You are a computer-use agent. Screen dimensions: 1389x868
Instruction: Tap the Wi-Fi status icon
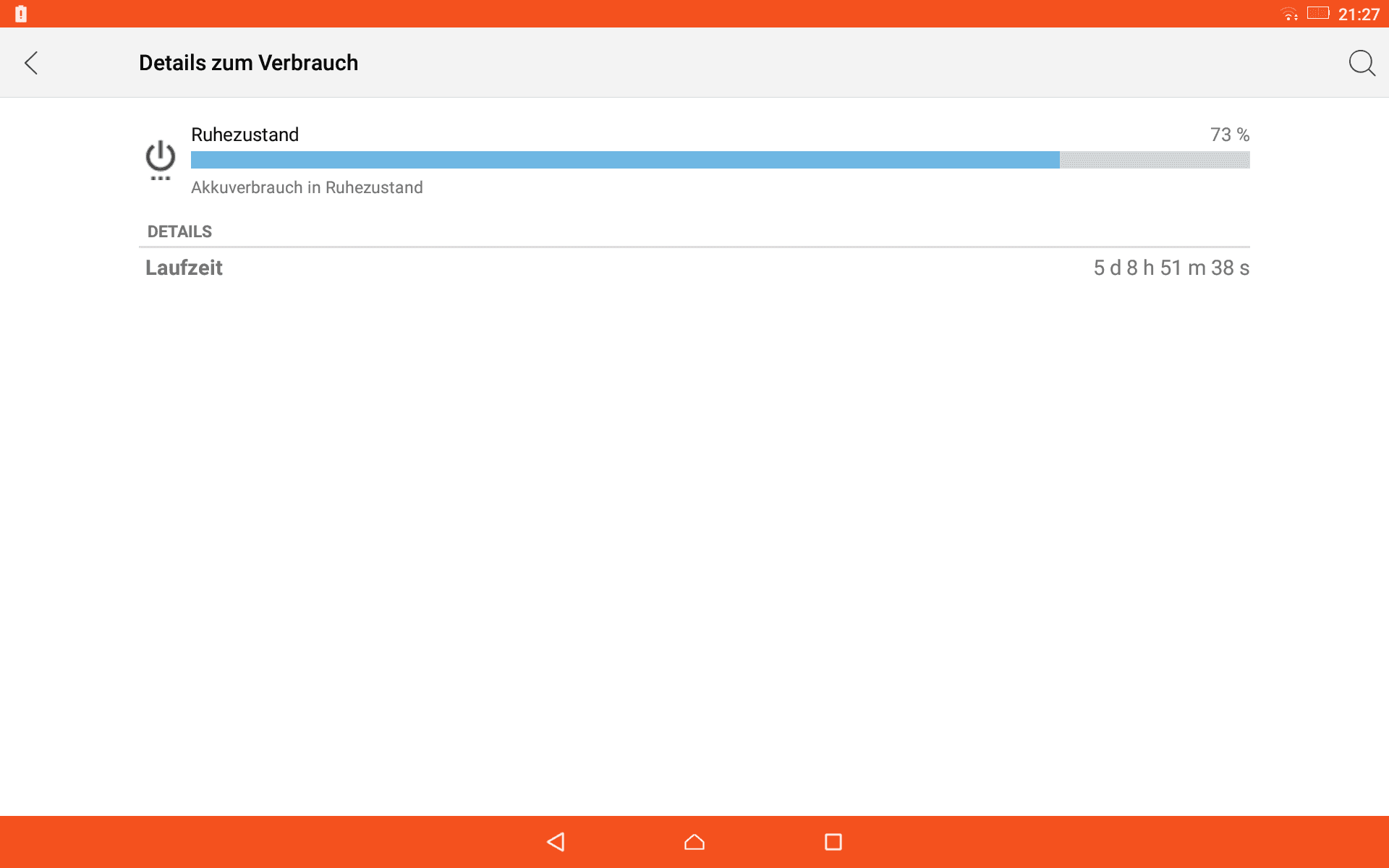tap(1289, 14)
